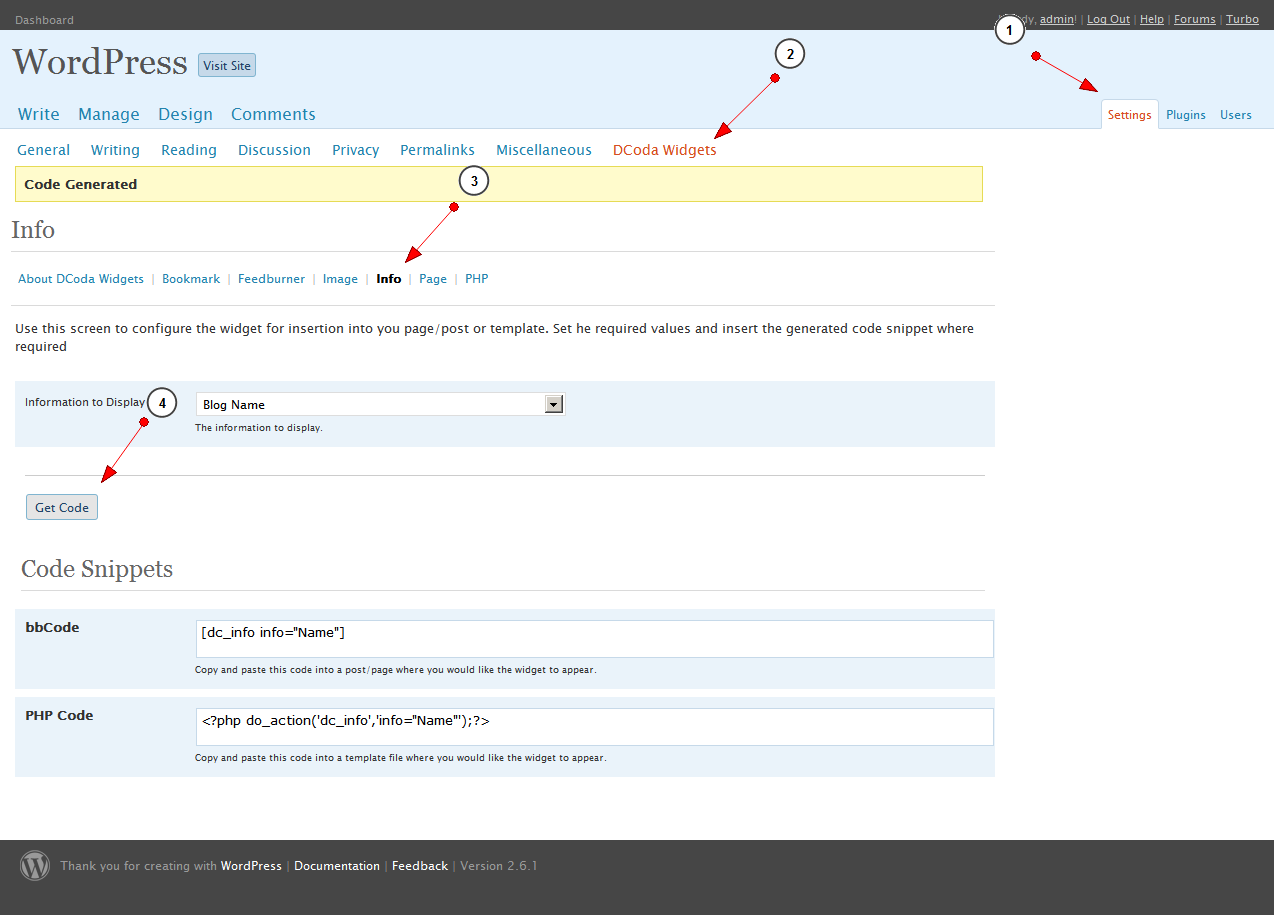Click the Get Code button
This screenshot has height=915, width=1274.
(62, 507)
